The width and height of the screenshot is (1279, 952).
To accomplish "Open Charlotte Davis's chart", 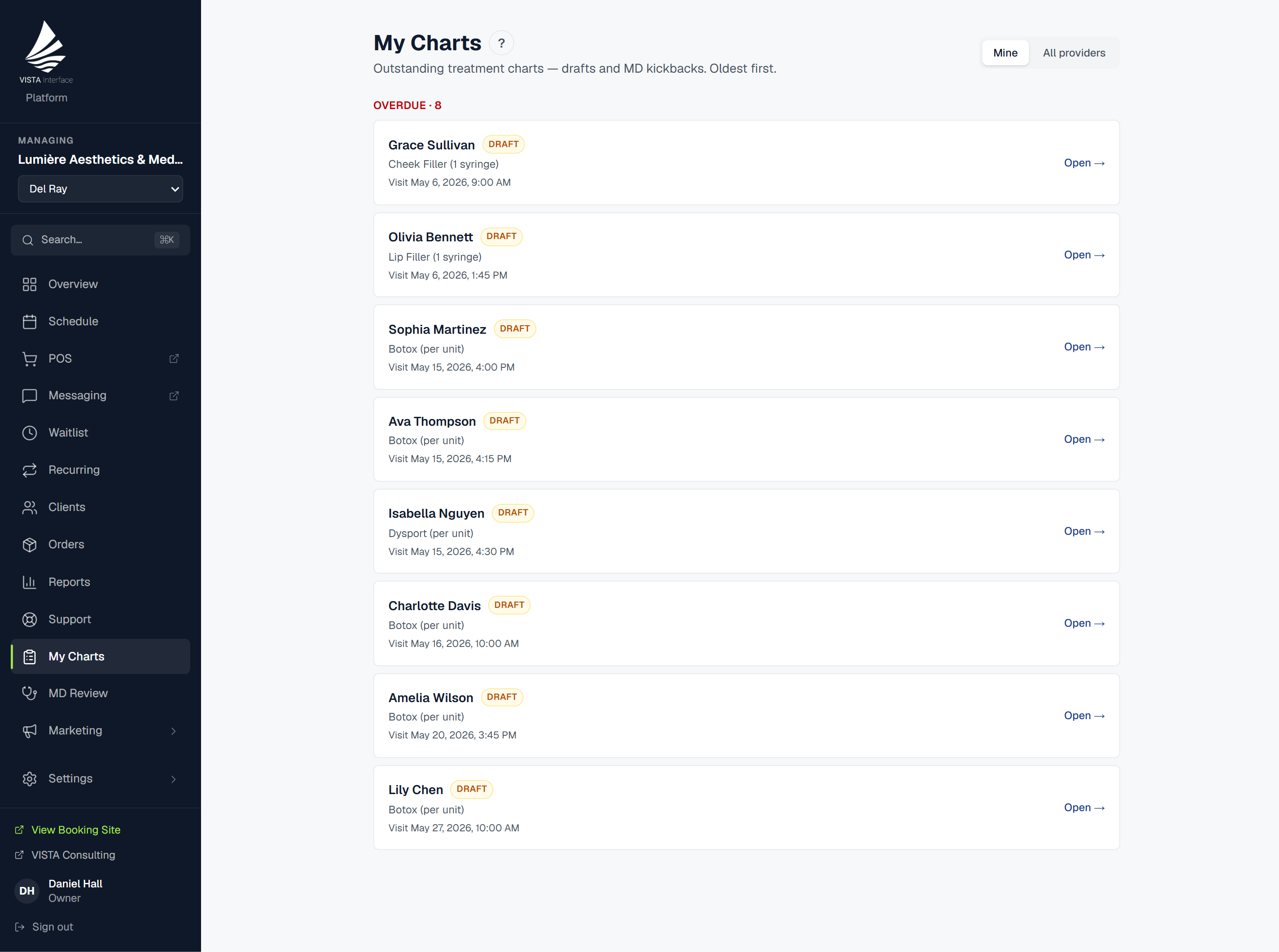I will [1084, 624].
